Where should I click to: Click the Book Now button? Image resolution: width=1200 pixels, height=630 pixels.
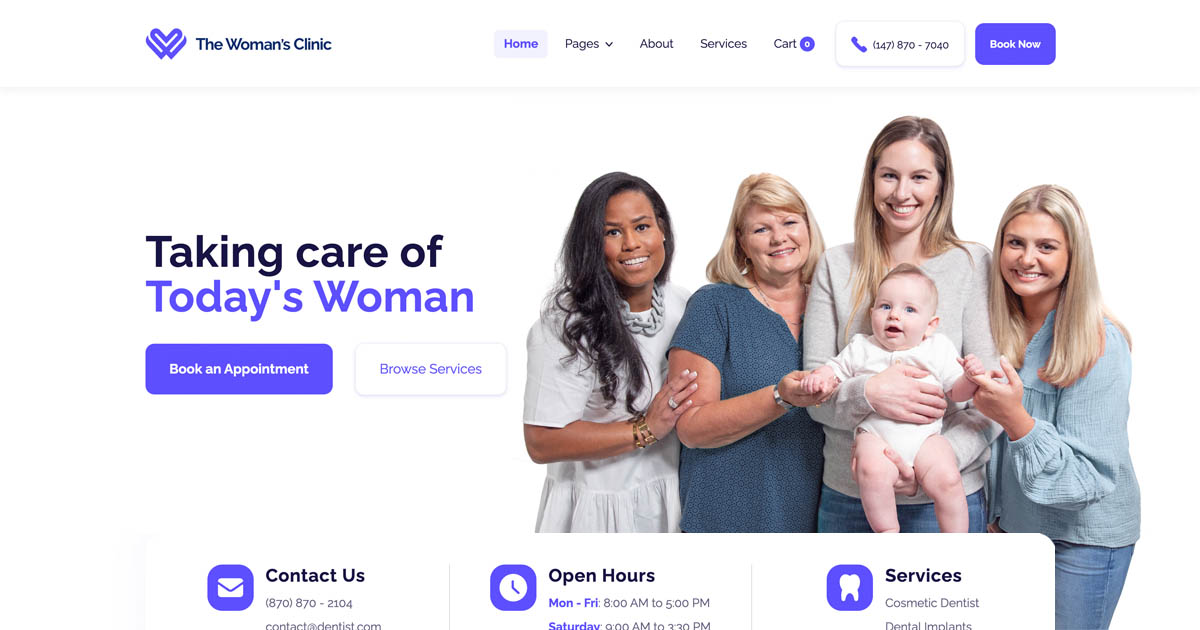point(1015,44)
